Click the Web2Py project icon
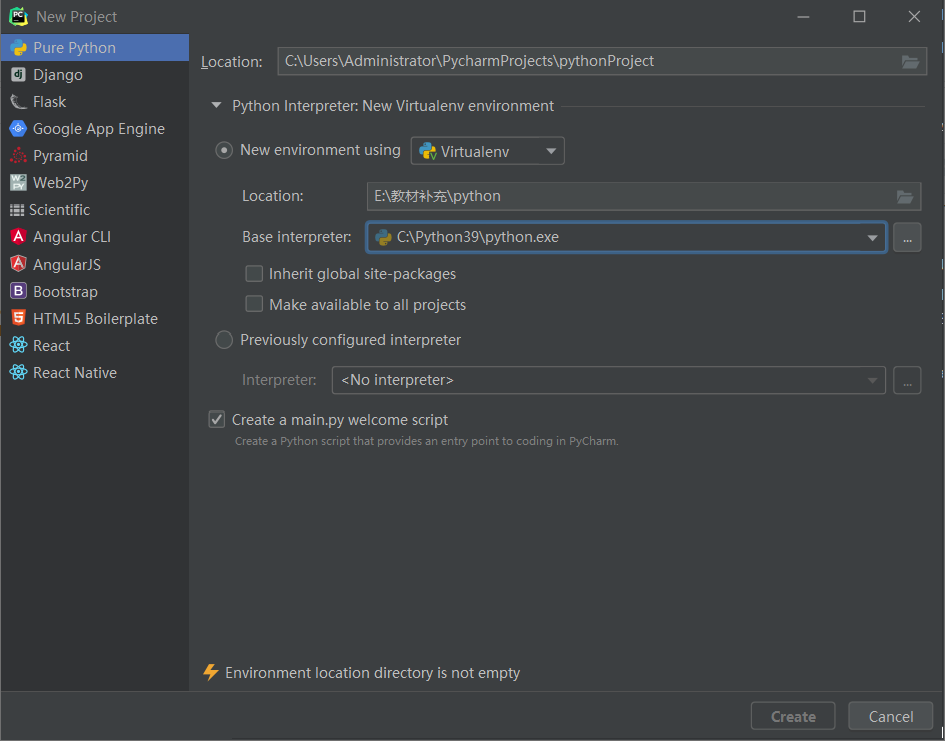 click(19, 183)
